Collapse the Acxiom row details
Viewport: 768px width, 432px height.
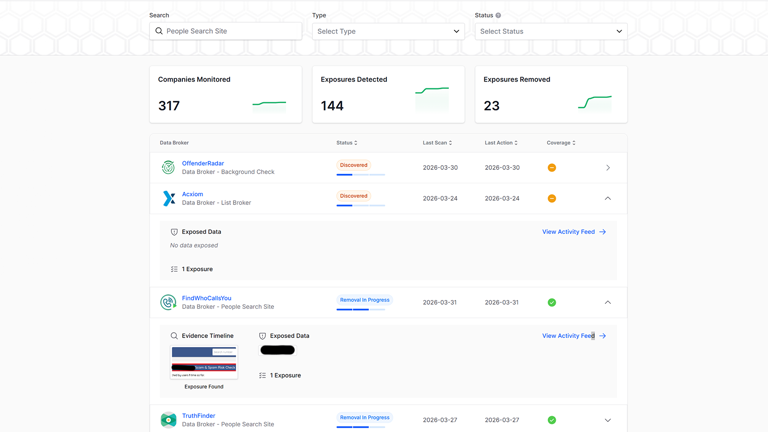pos(607,199)
